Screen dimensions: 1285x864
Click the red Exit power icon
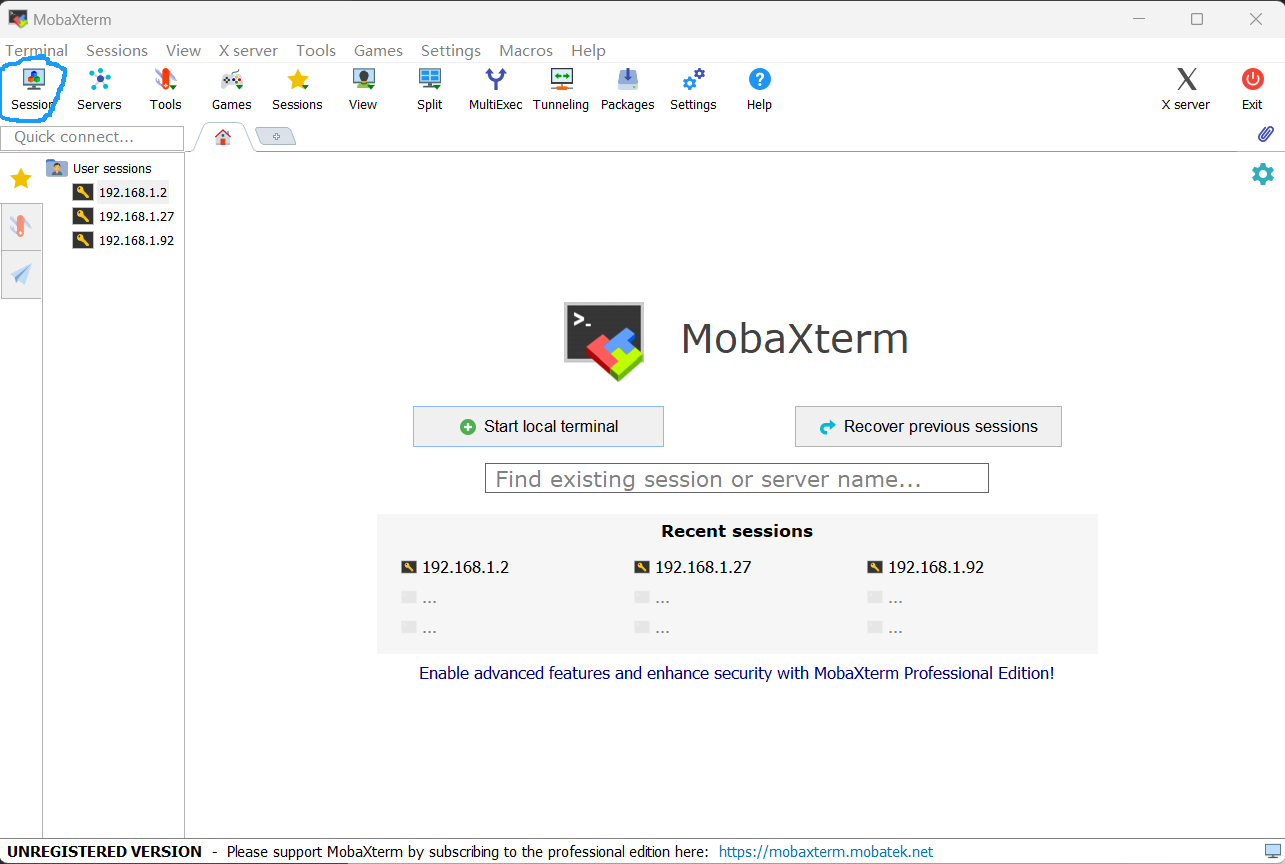coord(1252,90)
